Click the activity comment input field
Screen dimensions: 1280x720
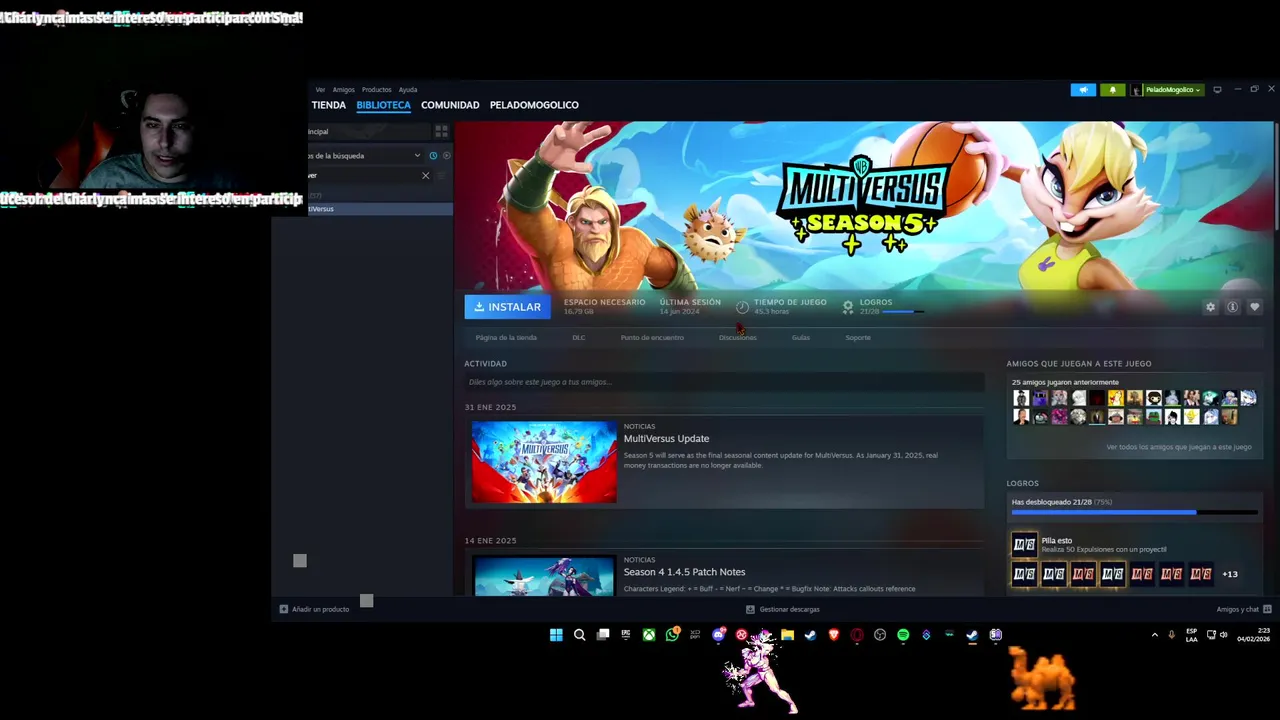click(x=724, y=382)
